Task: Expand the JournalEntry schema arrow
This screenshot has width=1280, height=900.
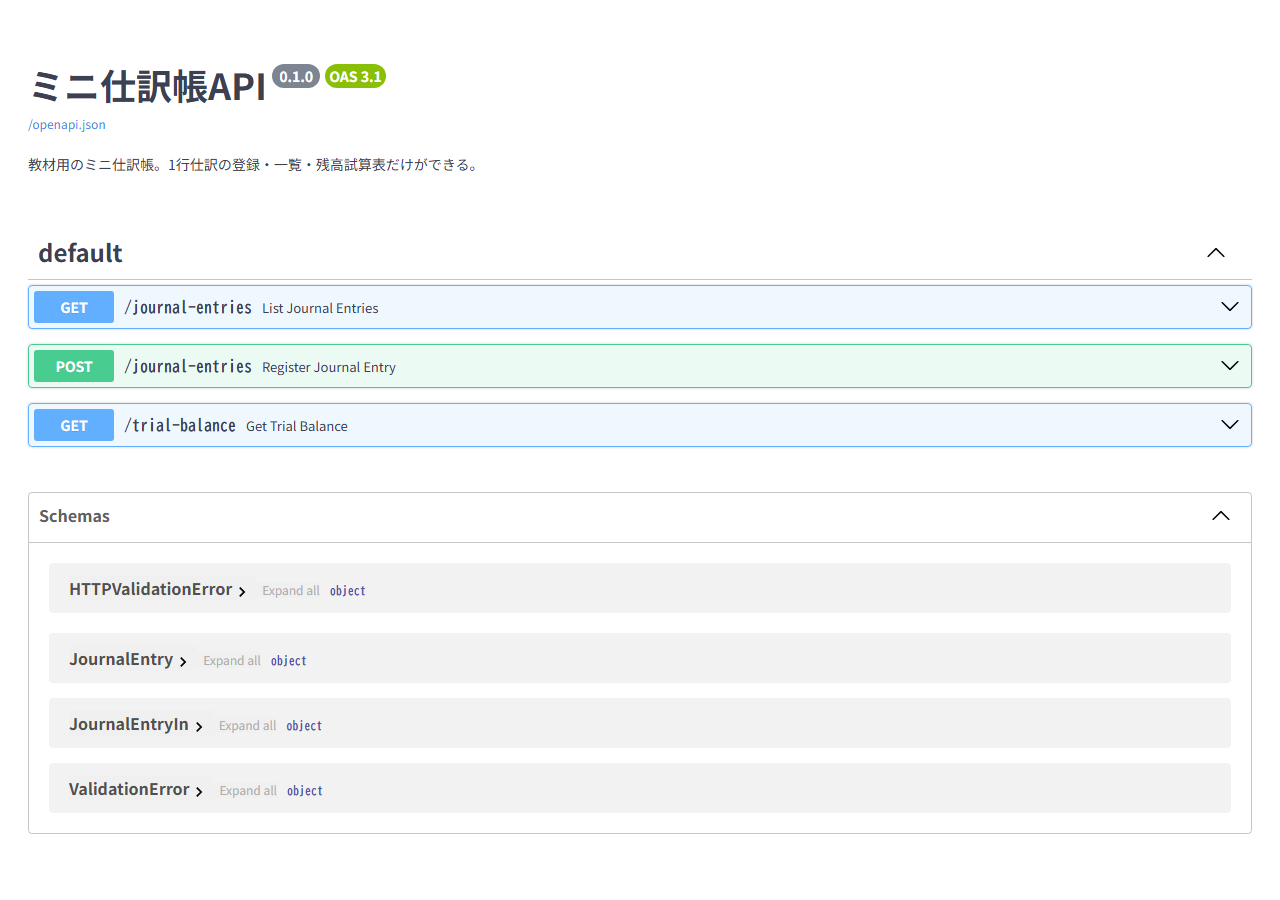Action: [x=183, y=661]
